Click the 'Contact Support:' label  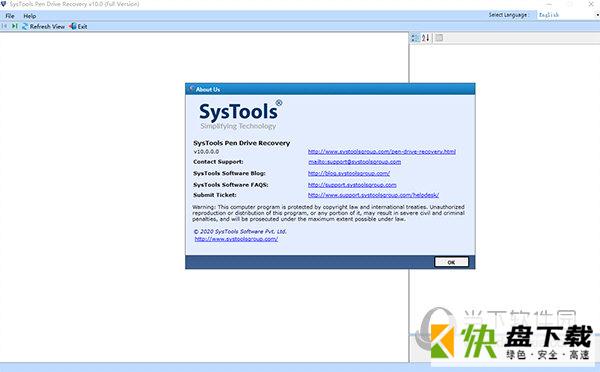218,162
